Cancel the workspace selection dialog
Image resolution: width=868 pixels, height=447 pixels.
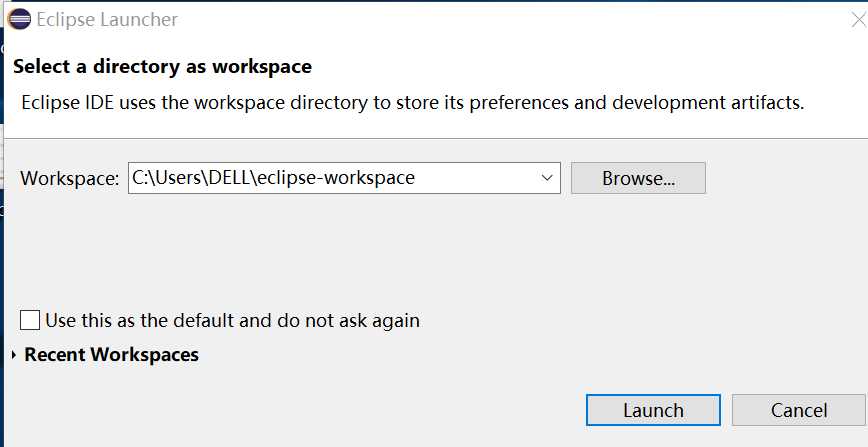[x=799, y=410]
